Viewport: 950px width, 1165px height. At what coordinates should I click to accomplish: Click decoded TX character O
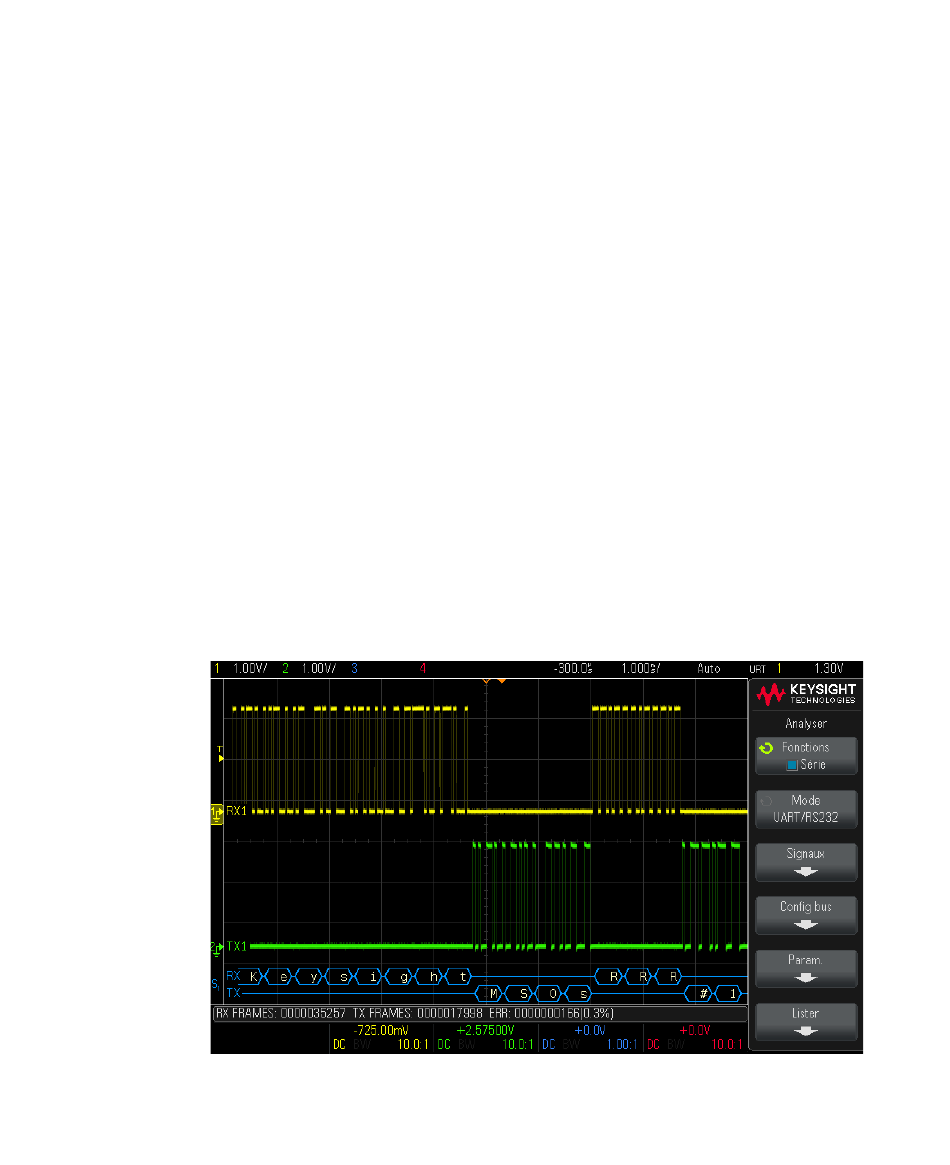coord(553,993)
